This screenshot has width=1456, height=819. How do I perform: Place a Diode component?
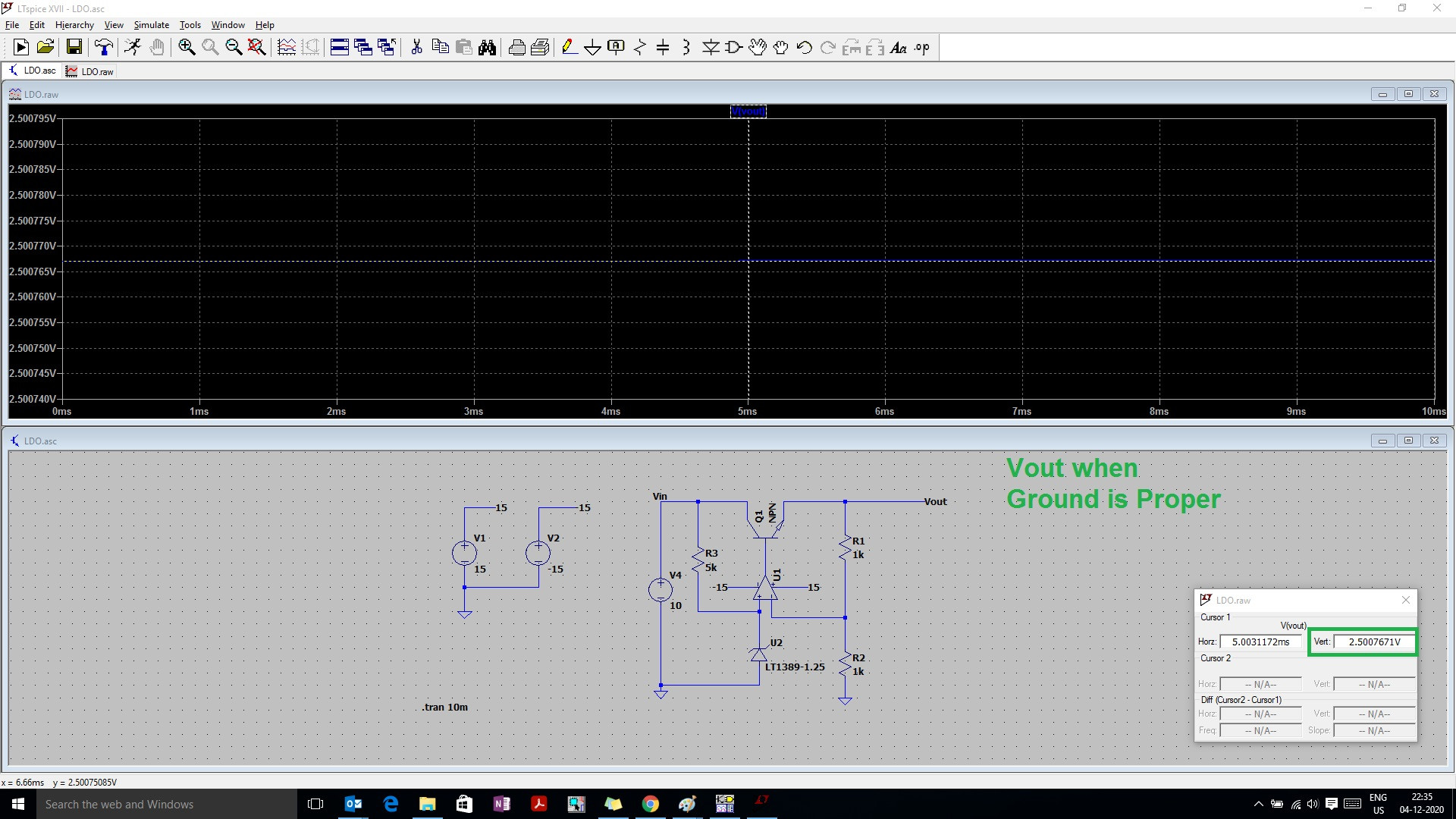click(711, 48)
